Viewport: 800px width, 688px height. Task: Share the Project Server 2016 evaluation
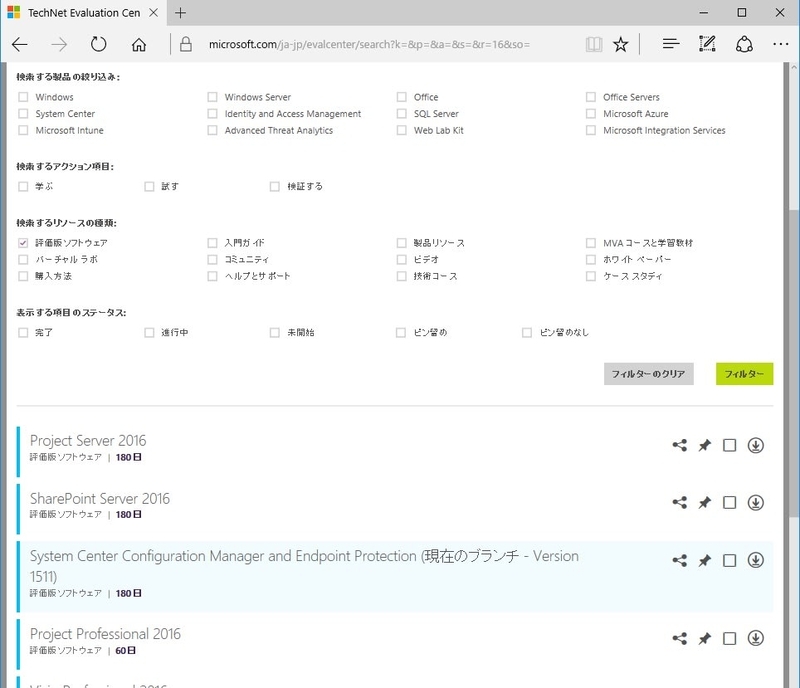681,446
